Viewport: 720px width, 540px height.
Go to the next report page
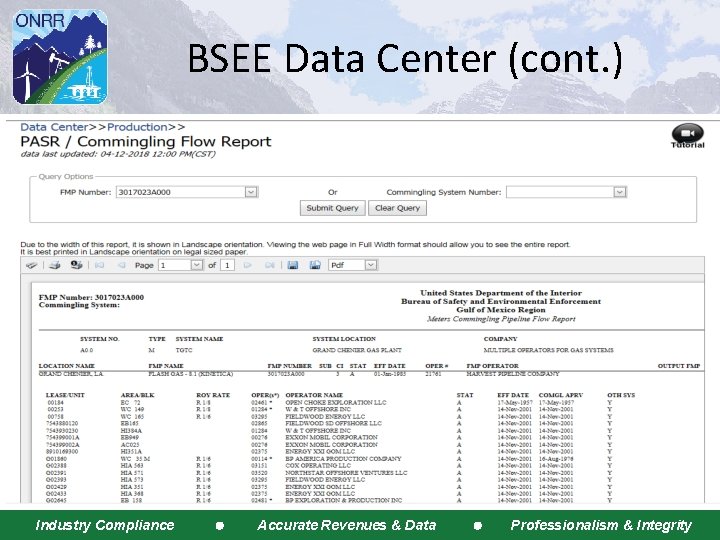[248, 265]
